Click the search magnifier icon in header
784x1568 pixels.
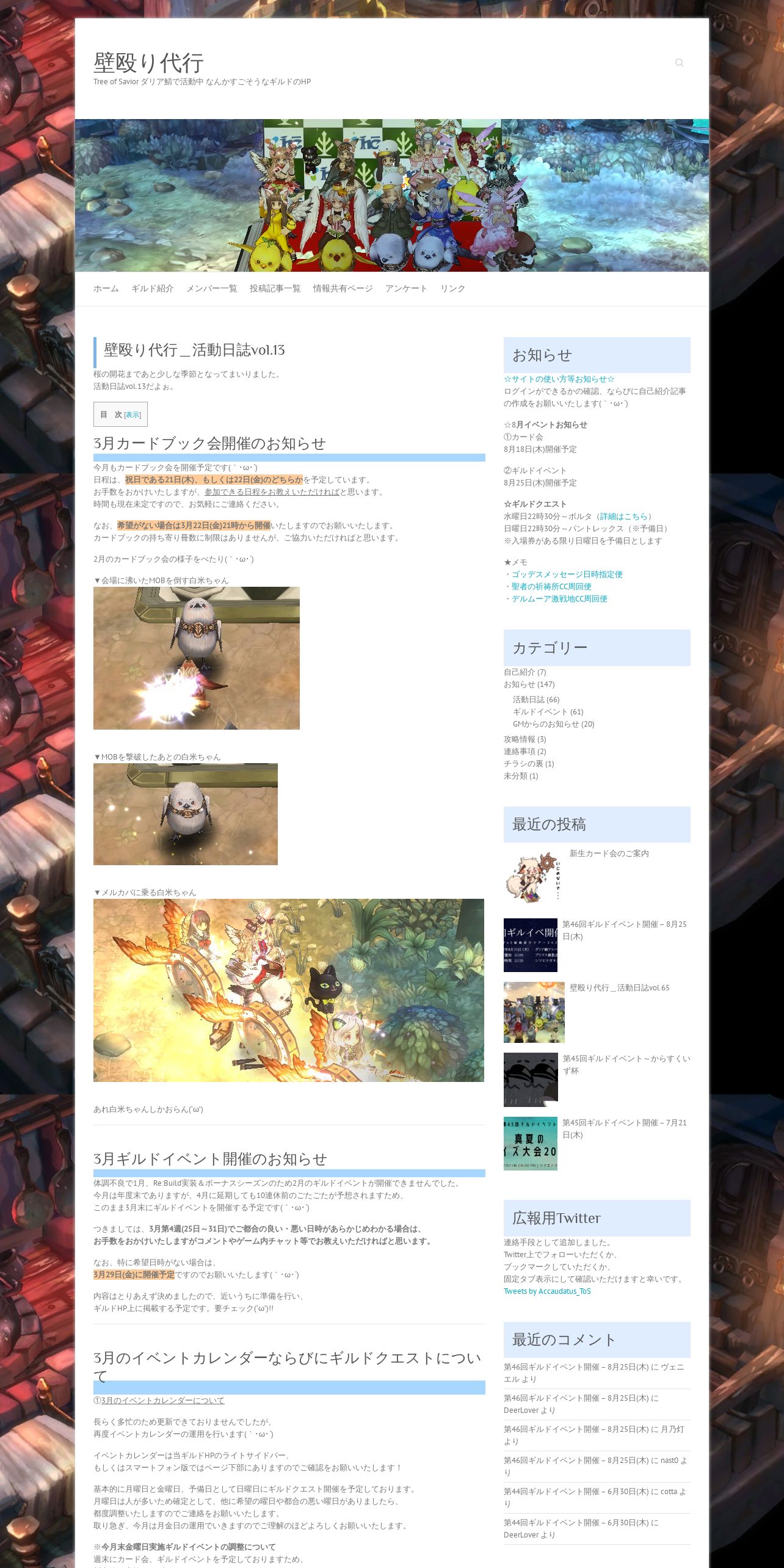pyautogui.click(x=679, y=62)
